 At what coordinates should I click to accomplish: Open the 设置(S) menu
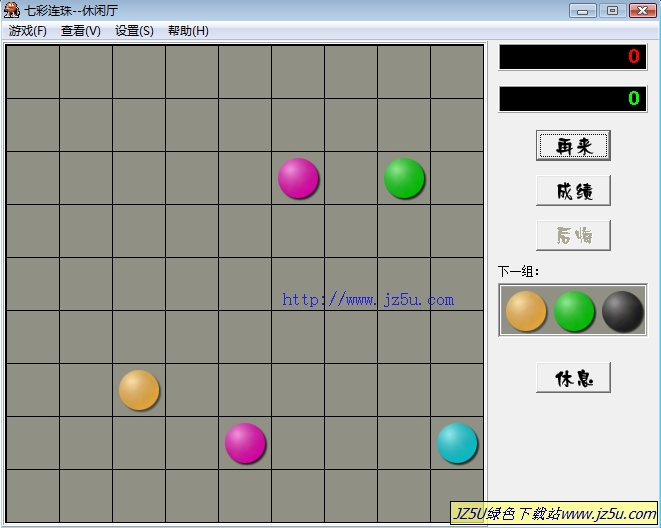click(134, 31)
